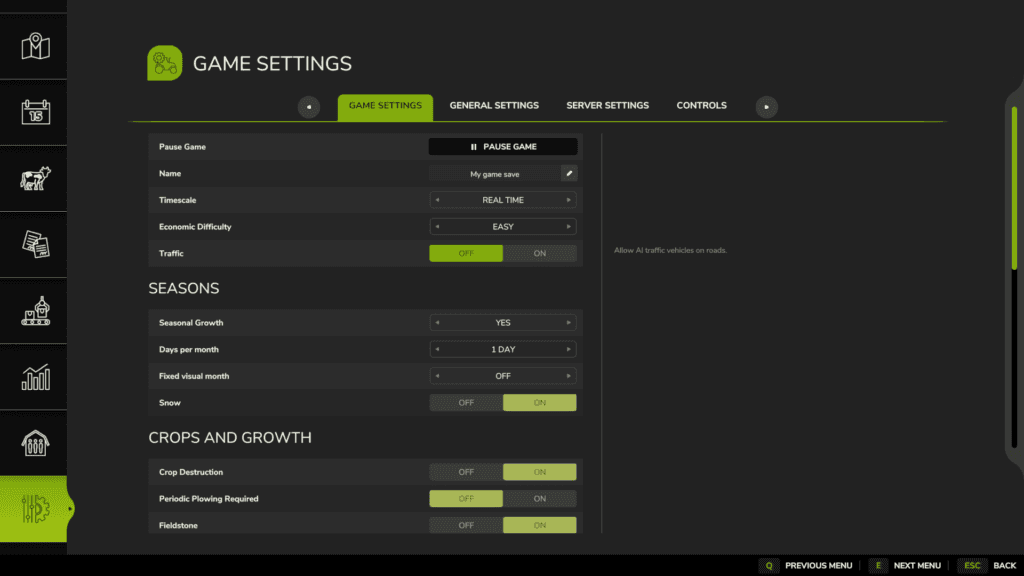Open the map view from the sidebar

33,45
